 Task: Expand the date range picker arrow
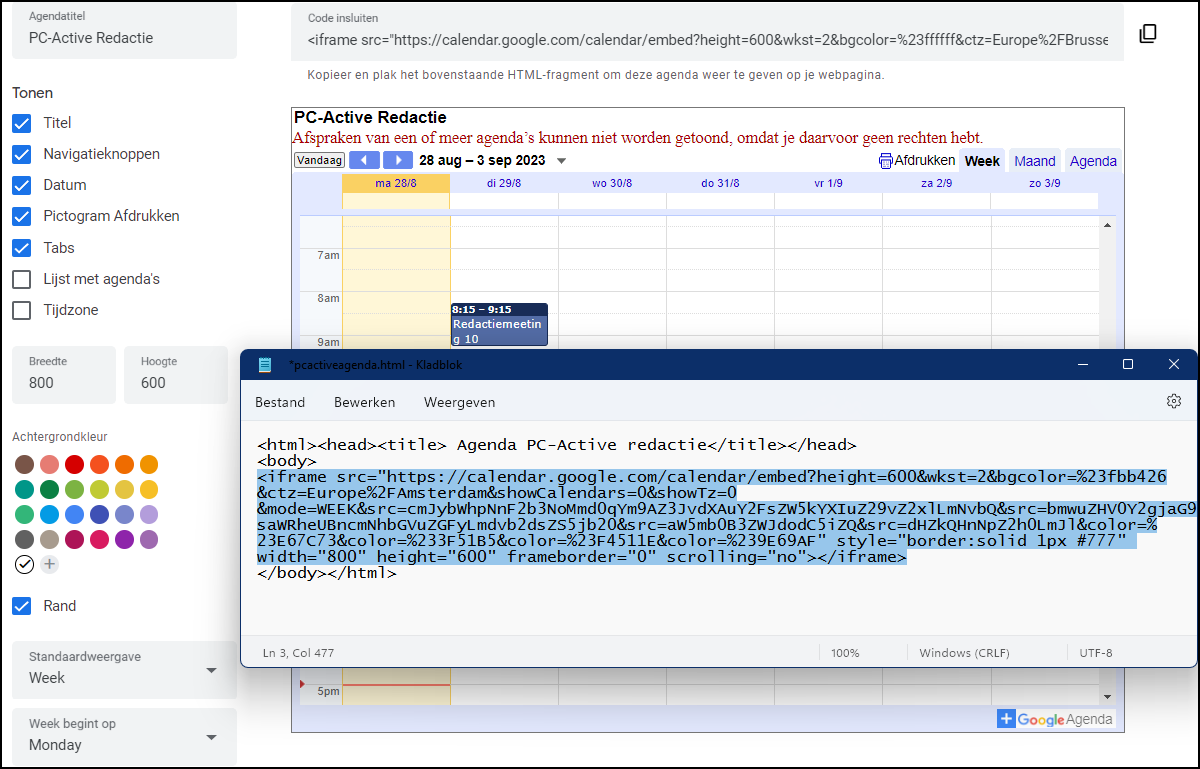coord(561,161)
